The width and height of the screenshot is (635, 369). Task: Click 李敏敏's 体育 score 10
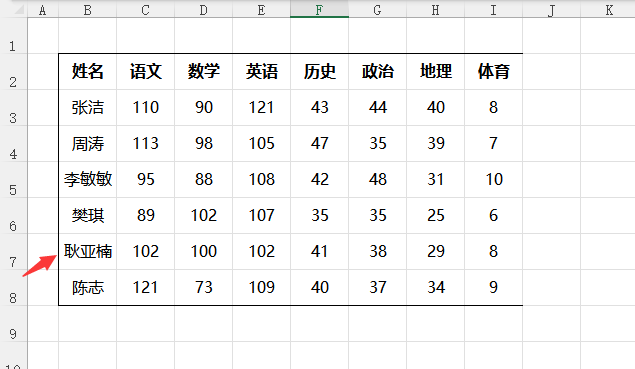click(x=493, y=179)
